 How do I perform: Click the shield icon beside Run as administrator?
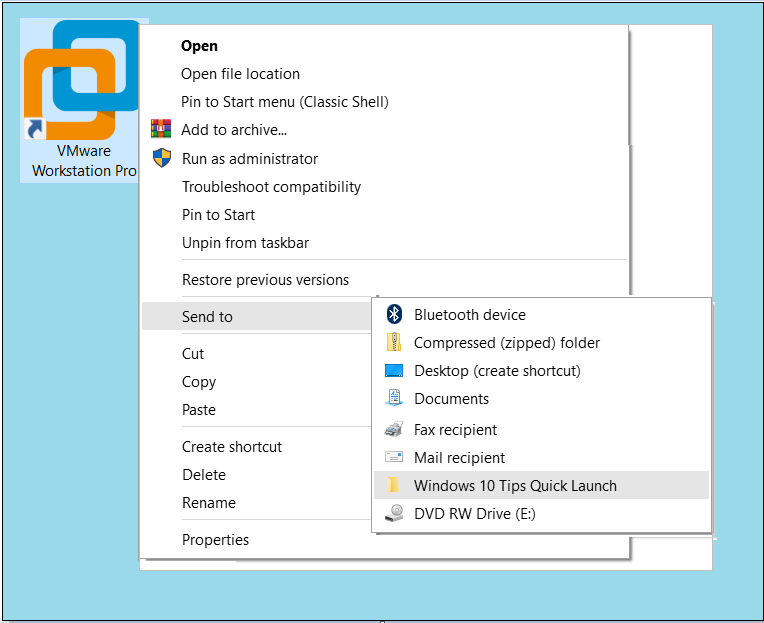162,158
